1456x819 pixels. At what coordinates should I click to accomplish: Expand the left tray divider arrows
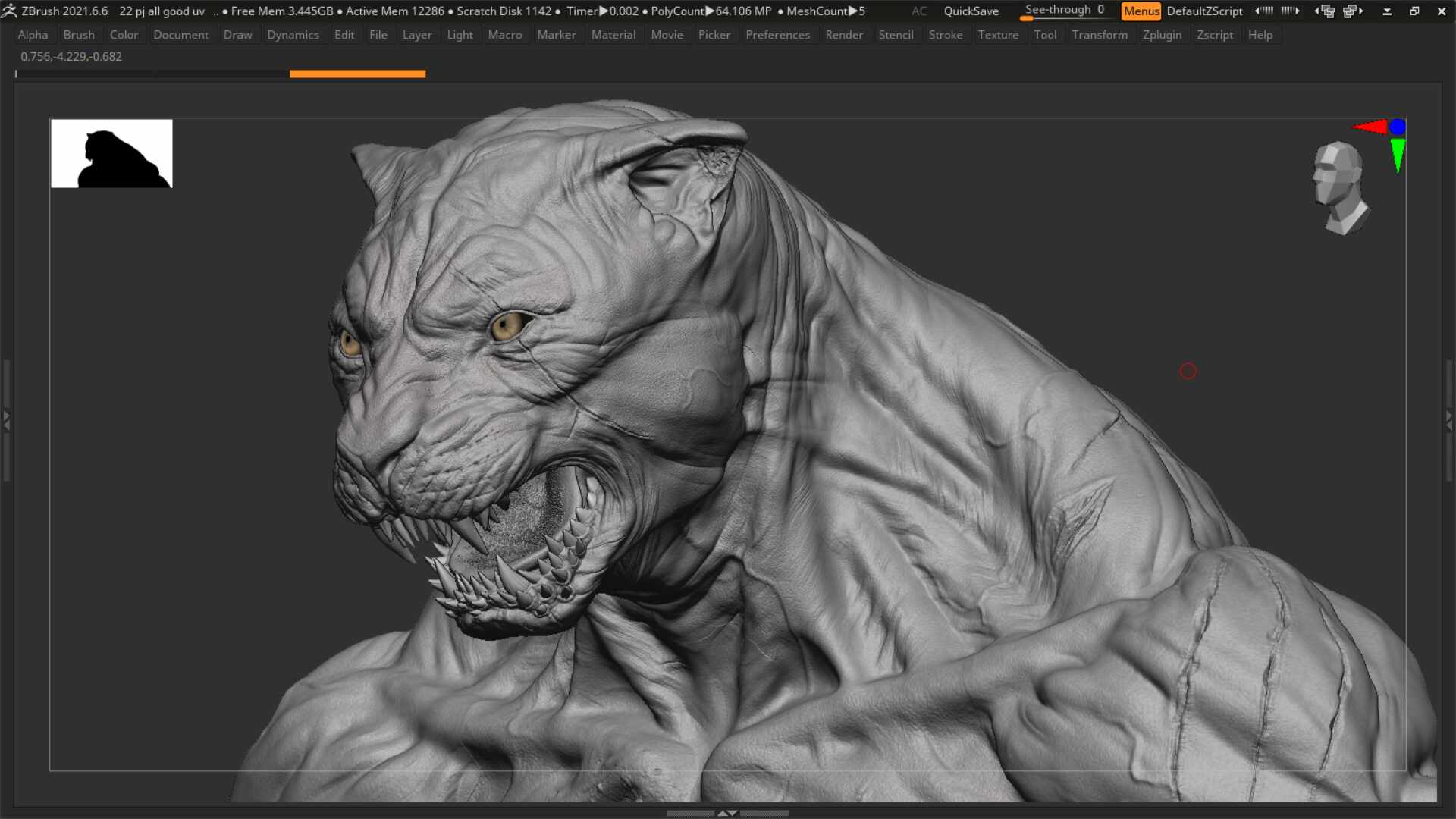6,420
